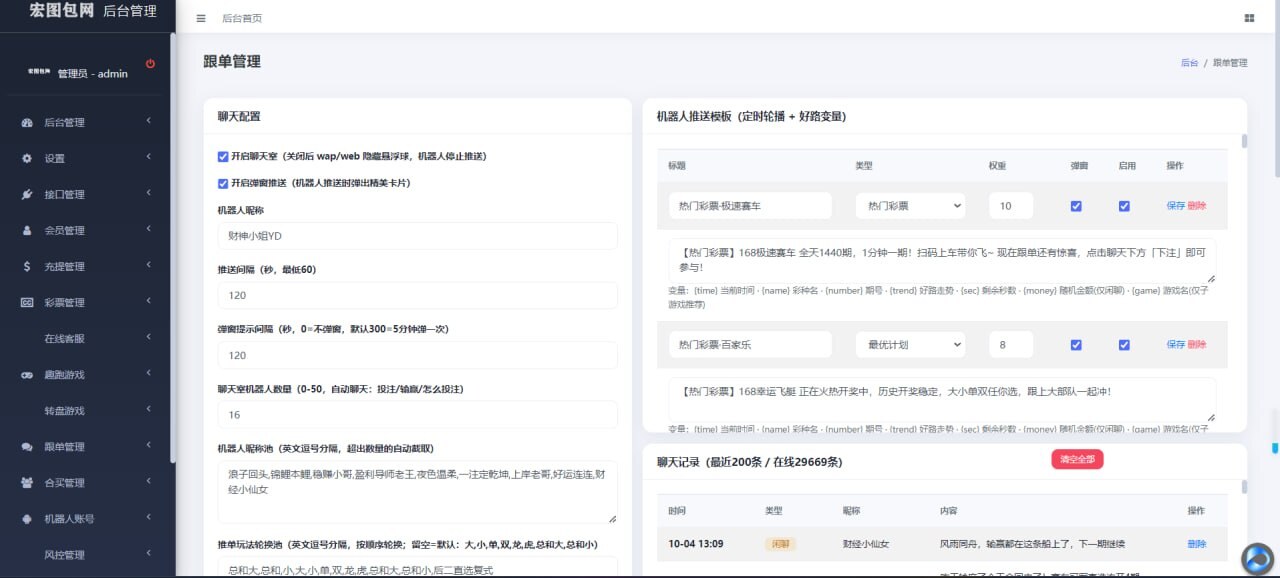Expand the 接口管理 sidebar chevron

(x=148, y=194)
